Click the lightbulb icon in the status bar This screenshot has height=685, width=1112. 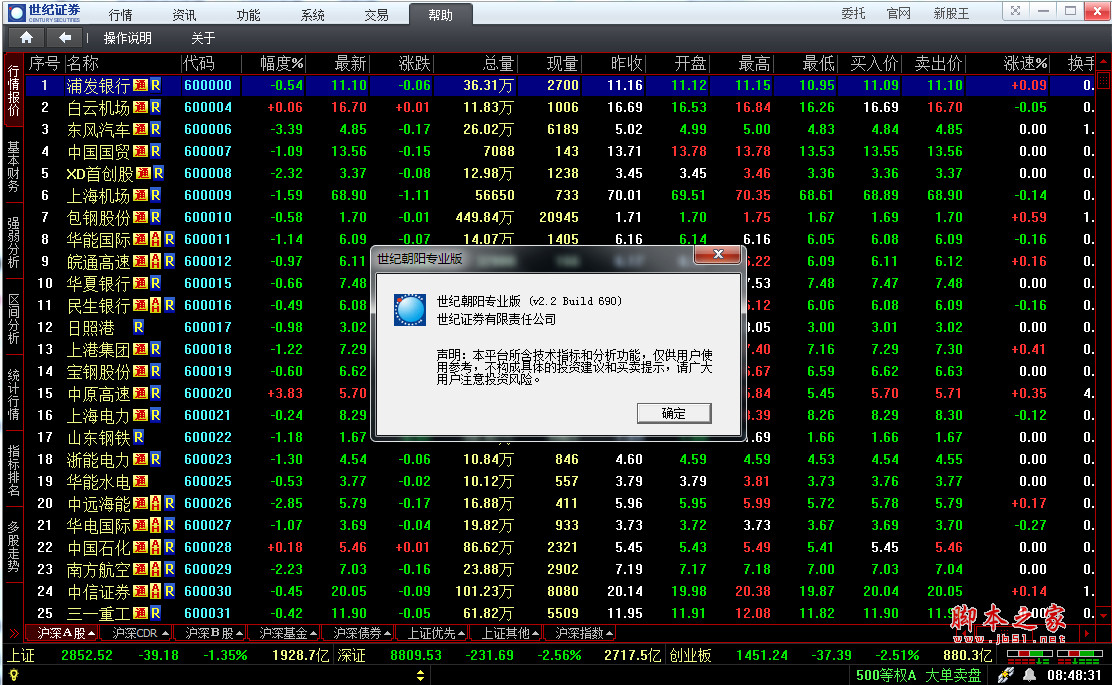[x=13, y=675]
